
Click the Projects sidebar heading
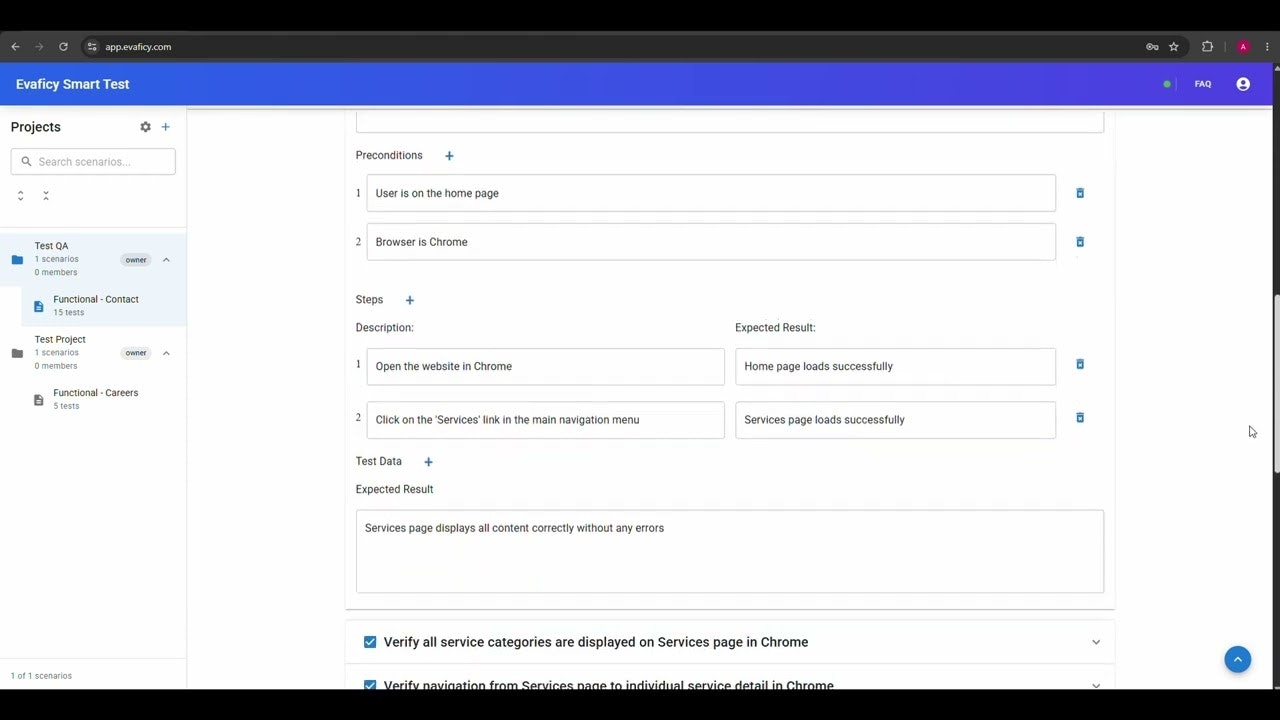click(x=36, y=127)
